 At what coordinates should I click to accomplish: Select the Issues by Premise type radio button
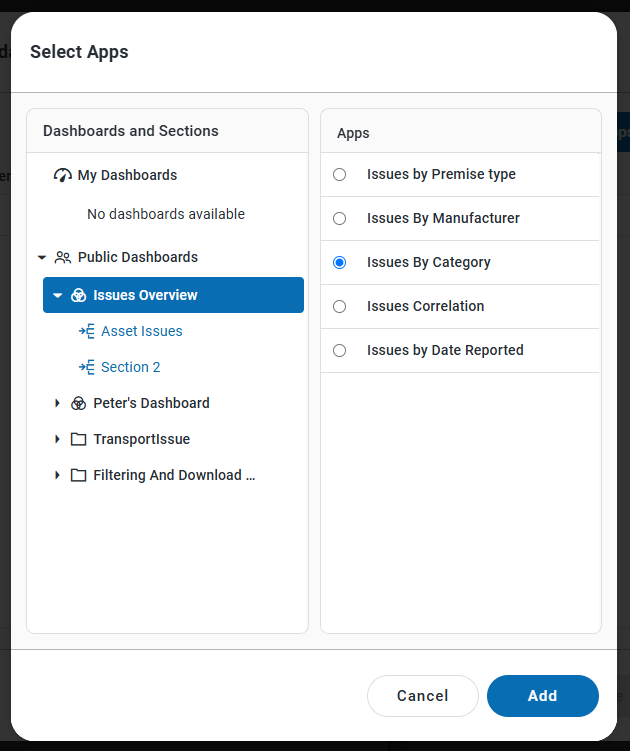pyautogui.click(x=340, y=174)
